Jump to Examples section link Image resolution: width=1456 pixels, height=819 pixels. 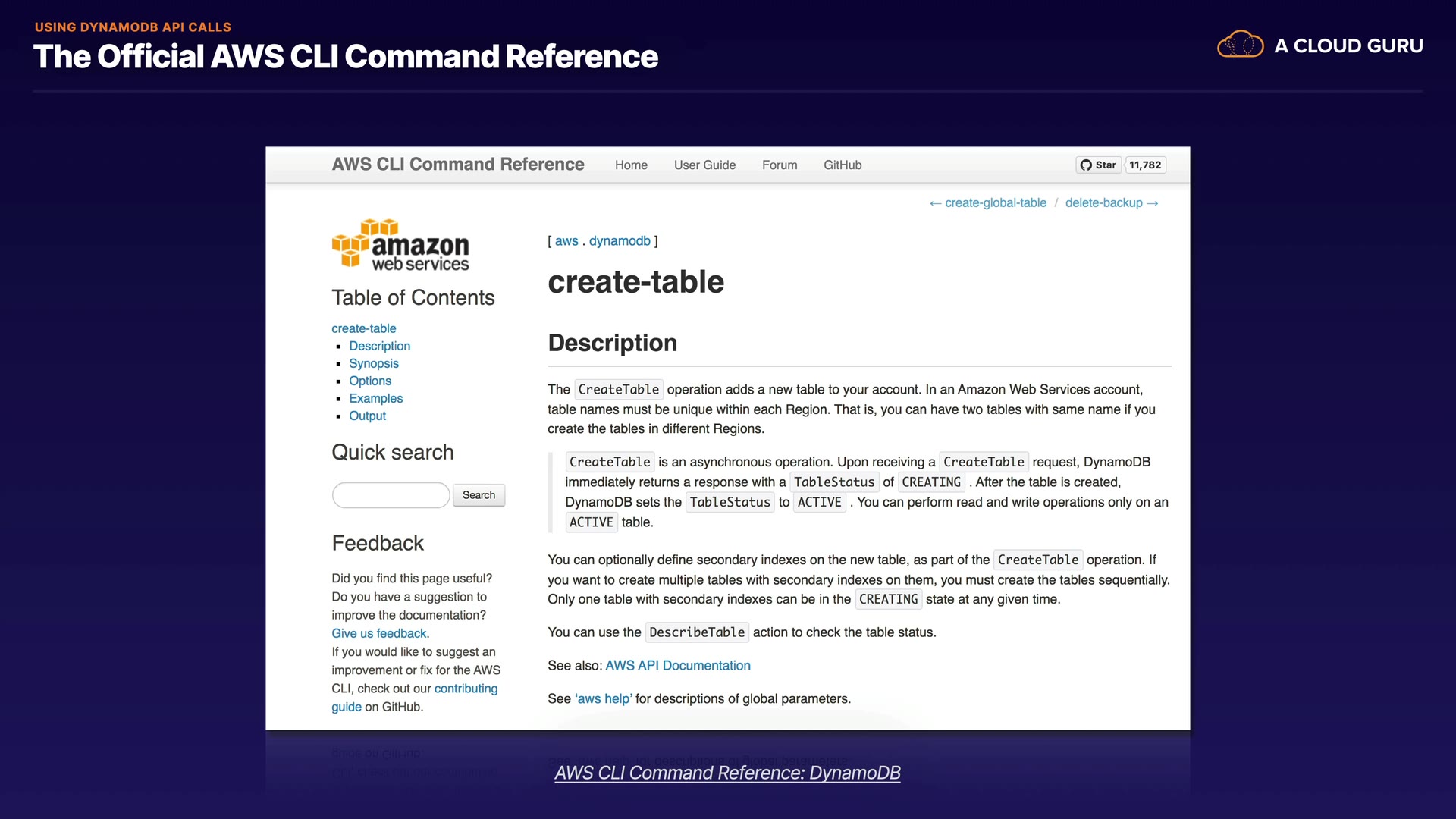tap(375, 398)
